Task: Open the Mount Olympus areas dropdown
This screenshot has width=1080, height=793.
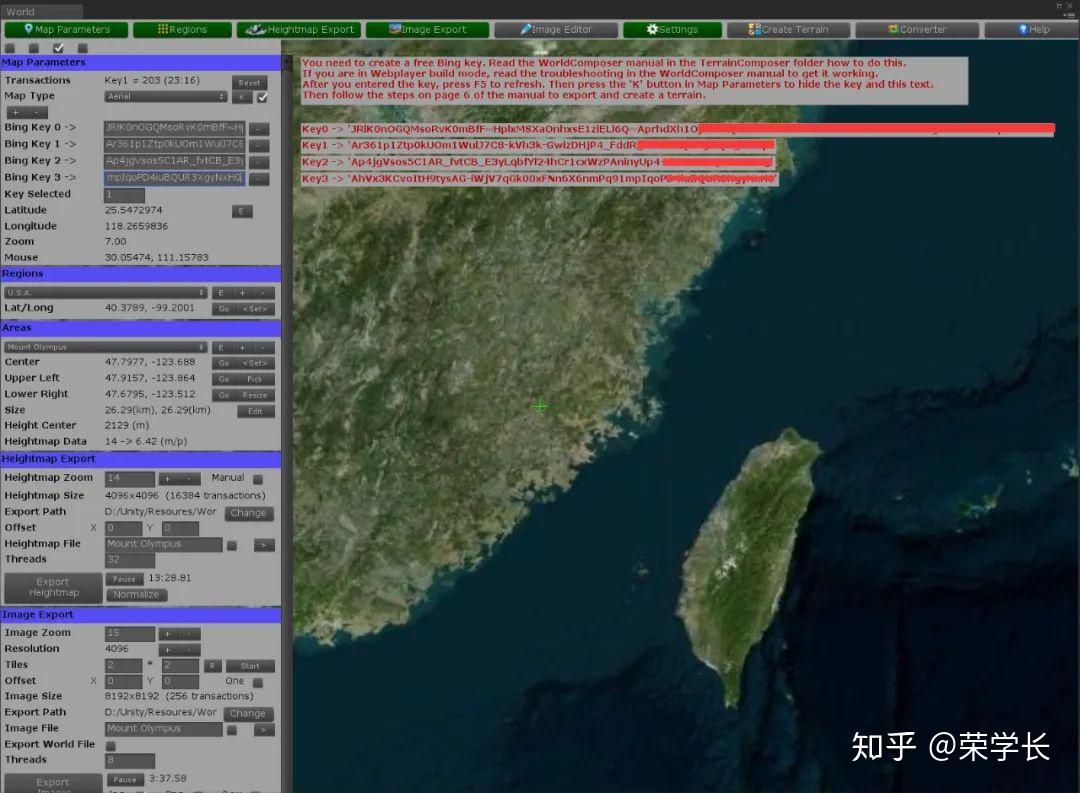Action: pos(105,345)
